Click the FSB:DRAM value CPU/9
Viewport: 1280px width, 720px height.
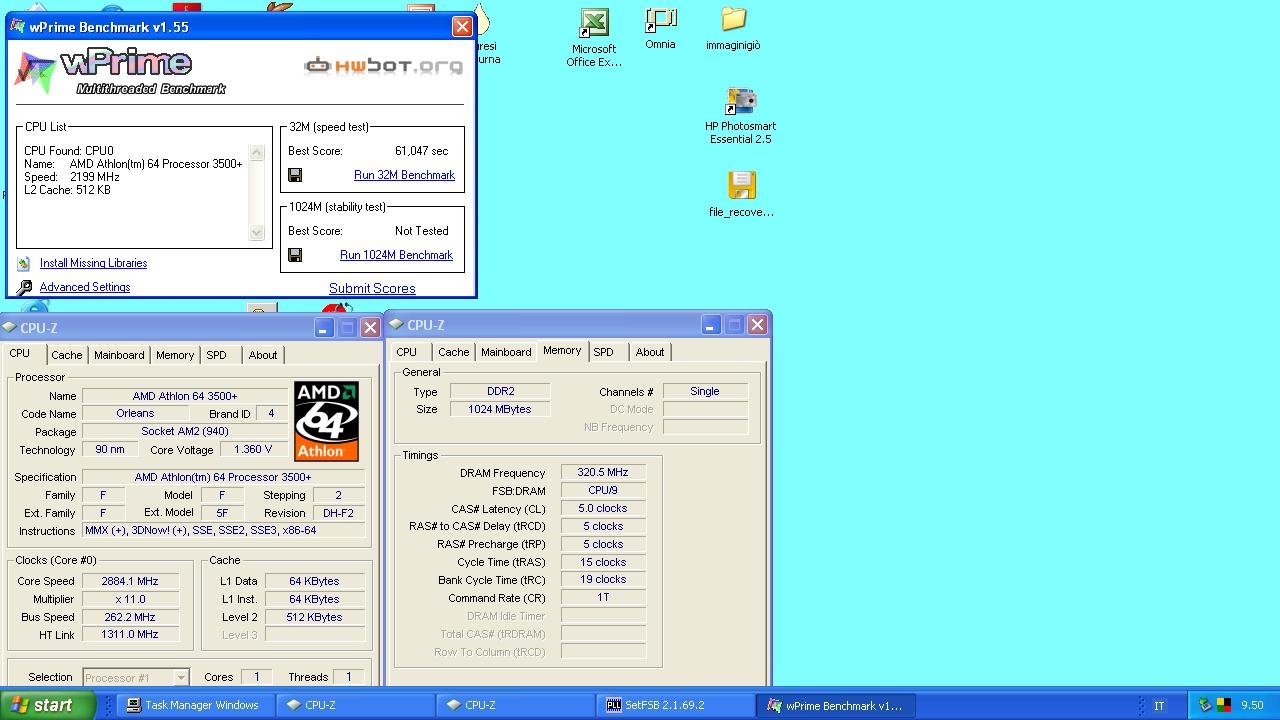click(x=603, y=490)
